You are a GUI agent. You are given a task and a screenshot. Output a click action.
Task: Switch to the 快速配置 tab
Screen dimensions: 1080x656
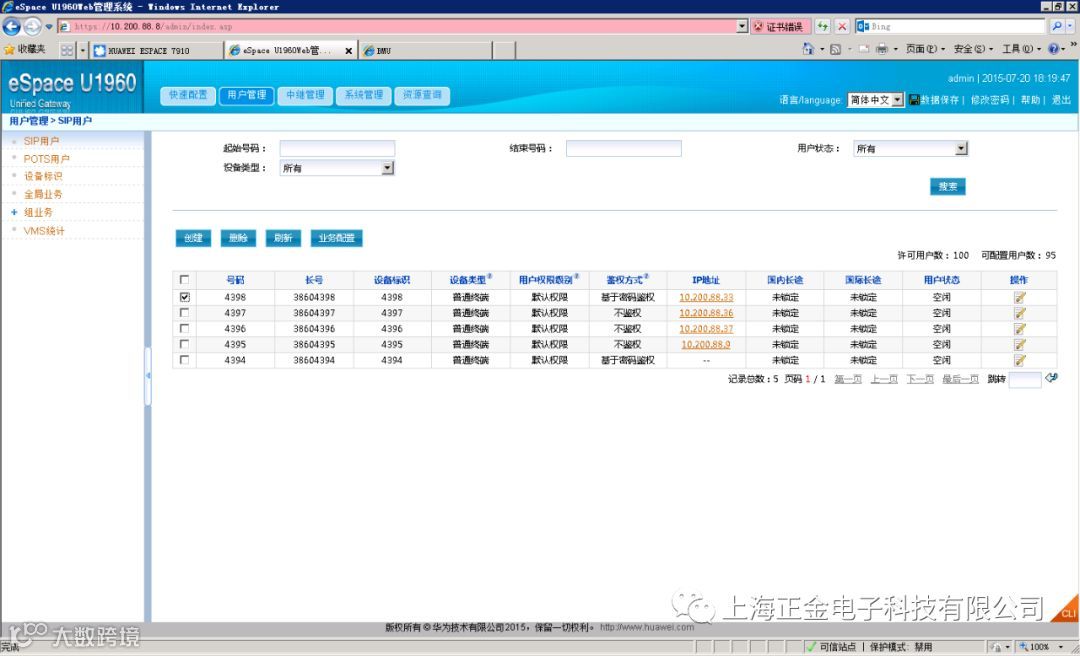(x=188, y=96)
